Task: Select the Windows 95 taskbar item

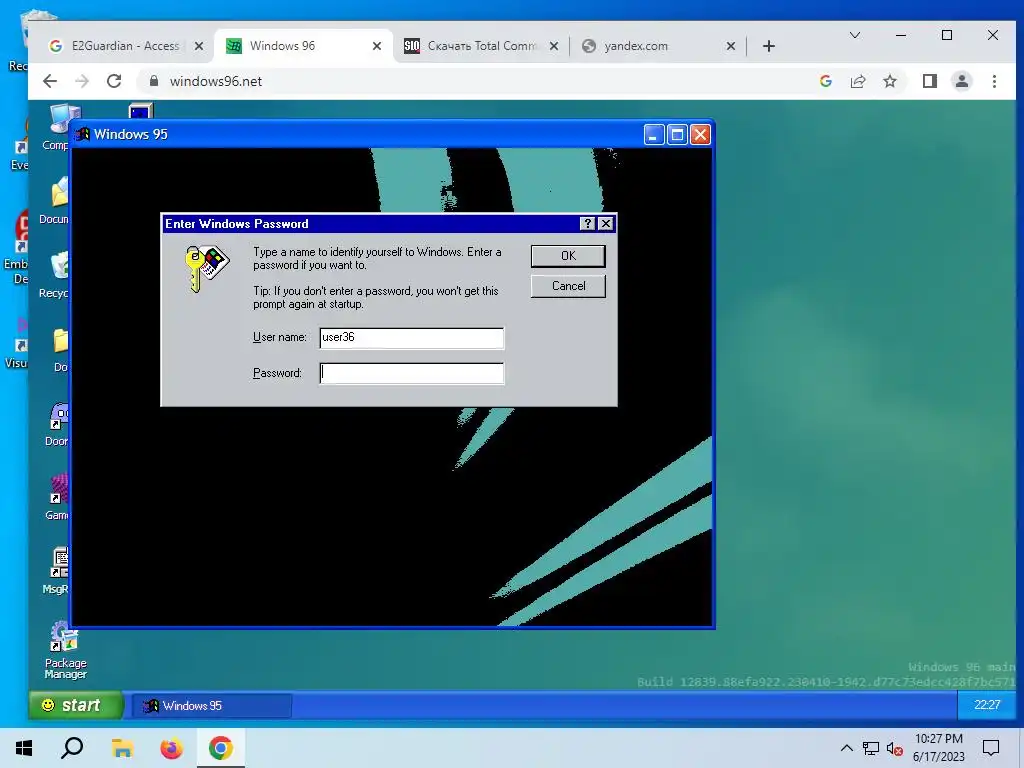Action: 212,706
